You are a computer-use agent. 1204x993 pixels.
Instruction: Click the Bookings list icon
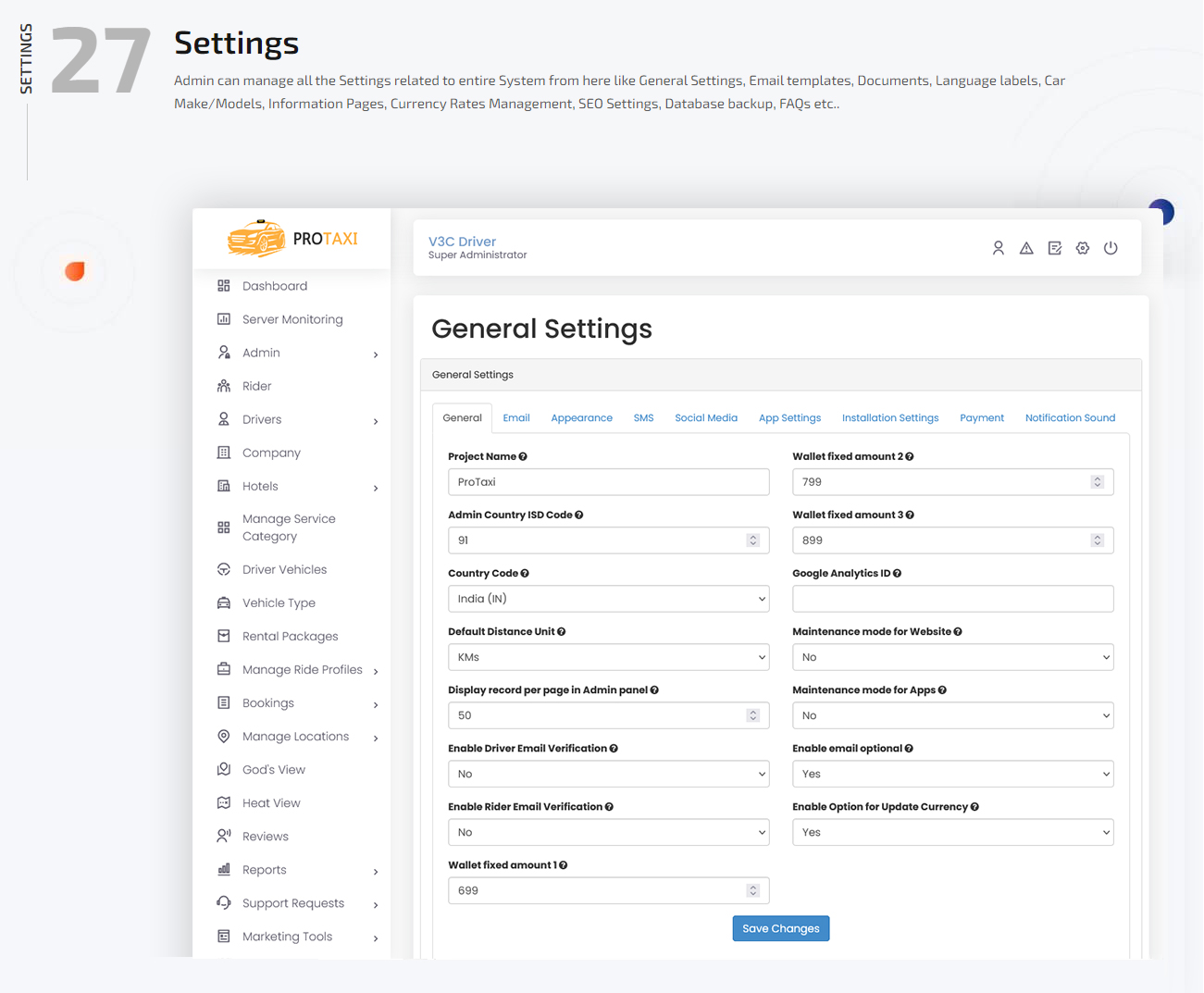coord(224,702)
